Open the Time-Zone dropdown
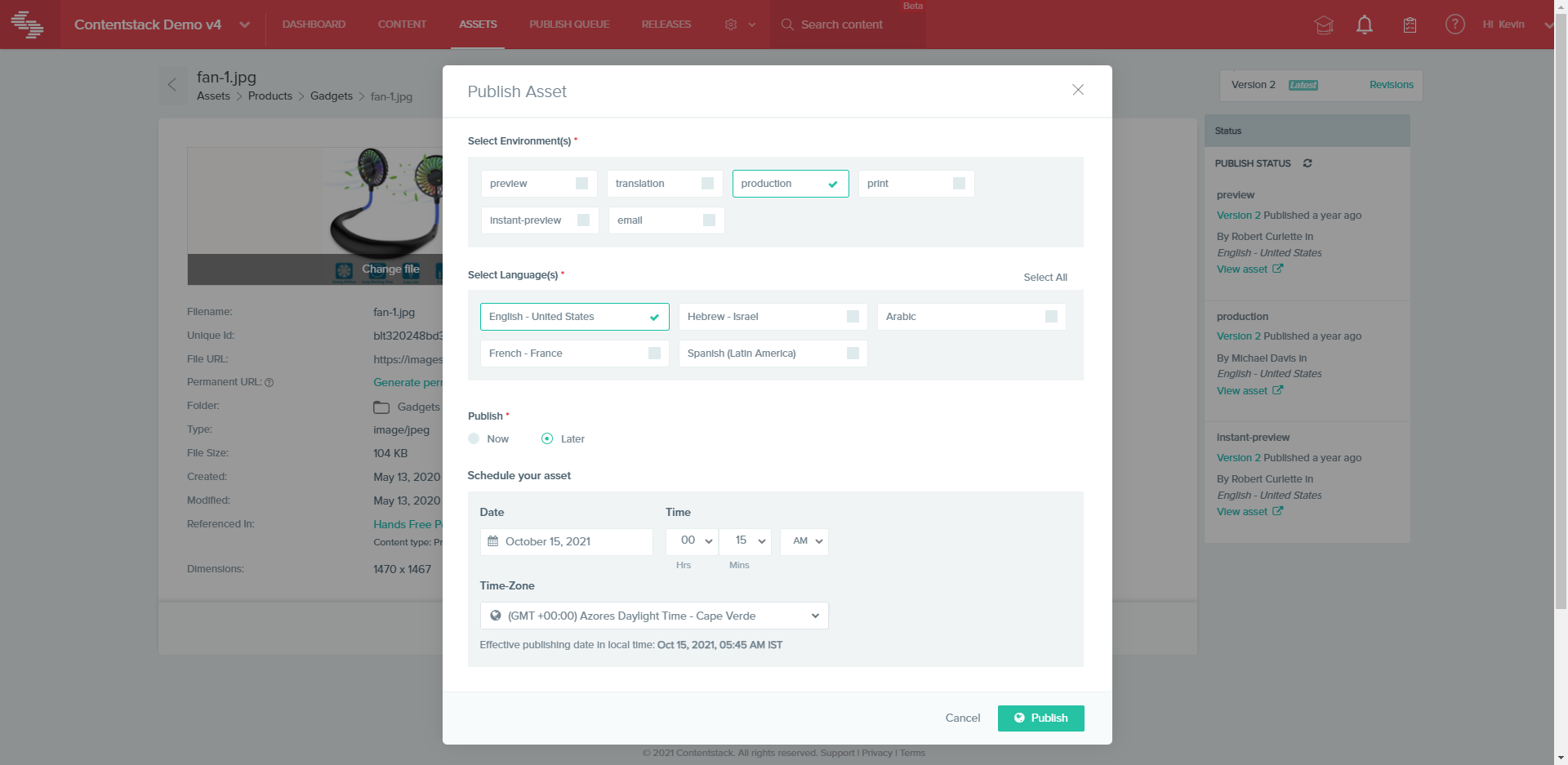1568x765 pixels. click(x=654, y=616)
